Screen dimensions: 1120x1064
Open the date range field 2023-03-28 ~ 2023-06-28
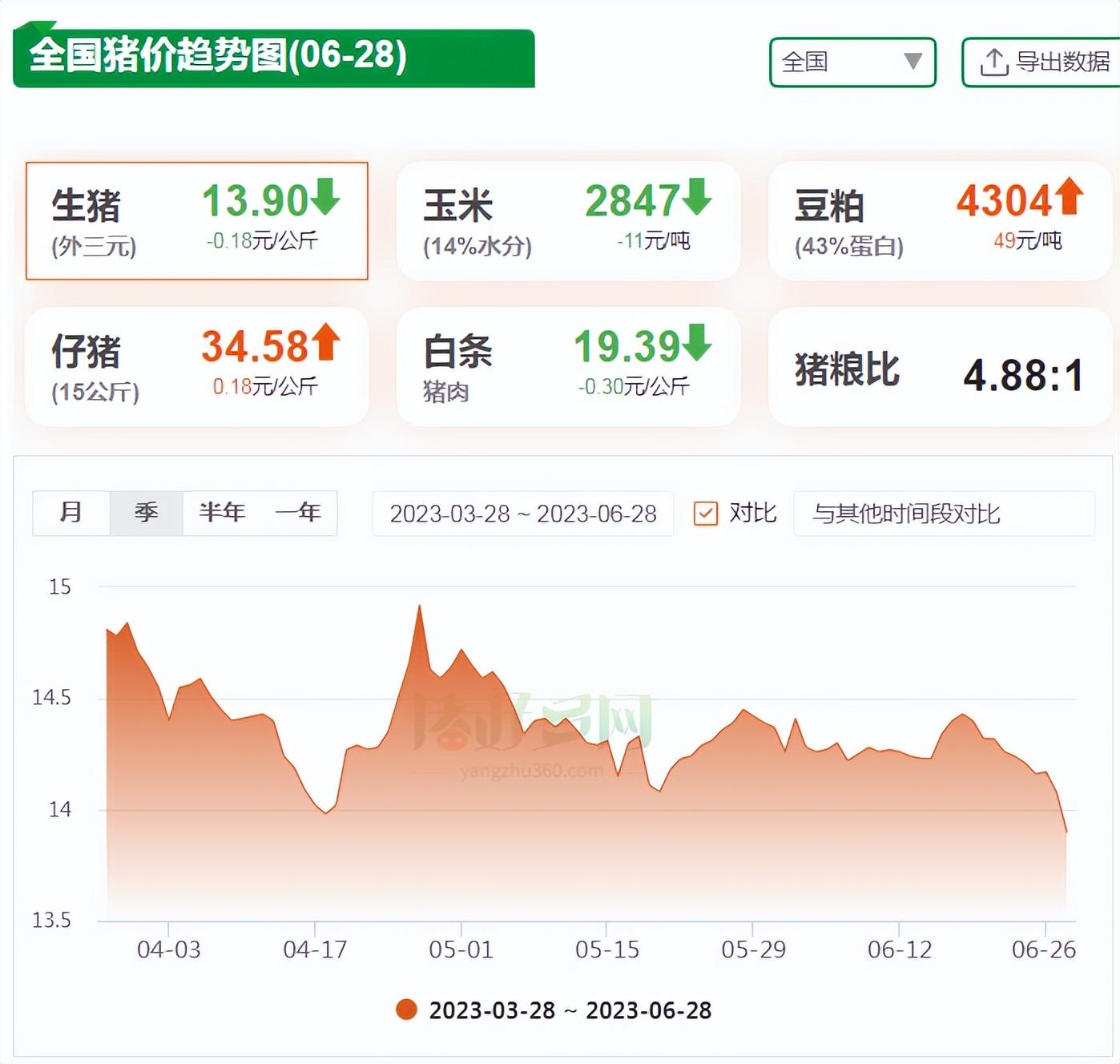pyautogui.click(x=522, y=514)
